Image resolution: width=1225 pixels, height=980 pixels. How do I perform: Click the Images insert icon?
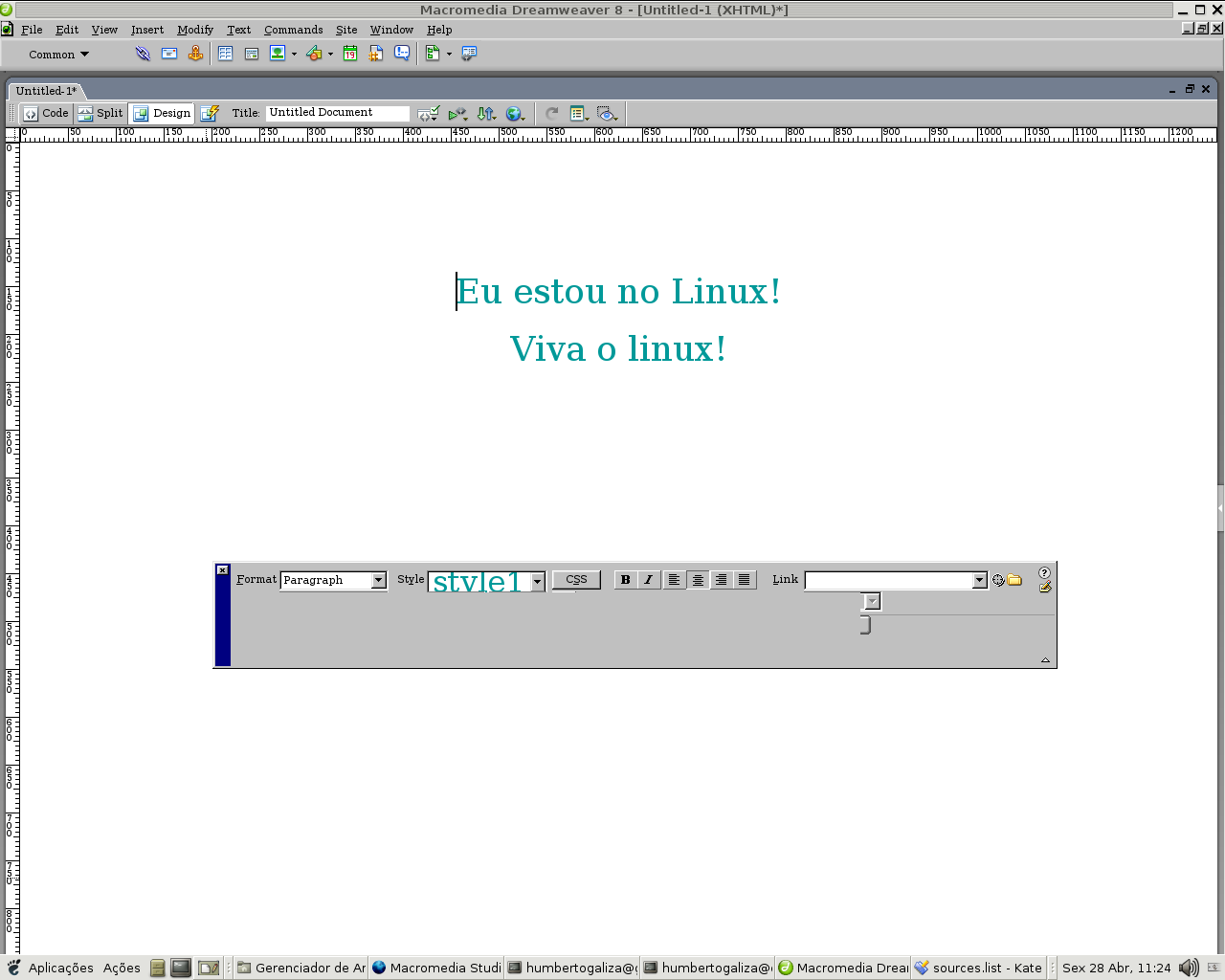coord(278,54)
